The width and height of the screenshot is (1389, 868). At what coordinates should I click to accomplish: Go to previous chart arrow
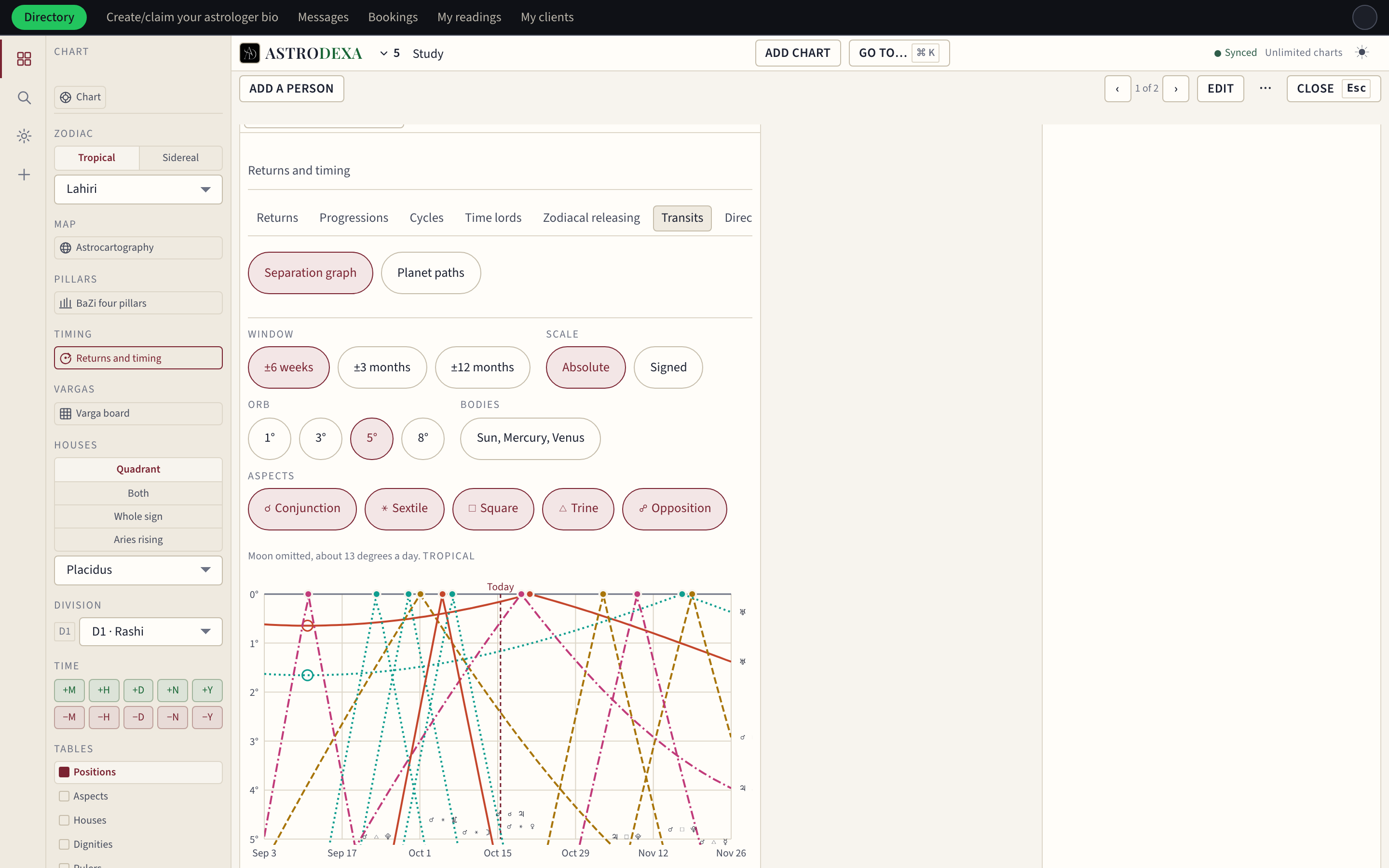pyautogui.click(x=1117, y=89)
